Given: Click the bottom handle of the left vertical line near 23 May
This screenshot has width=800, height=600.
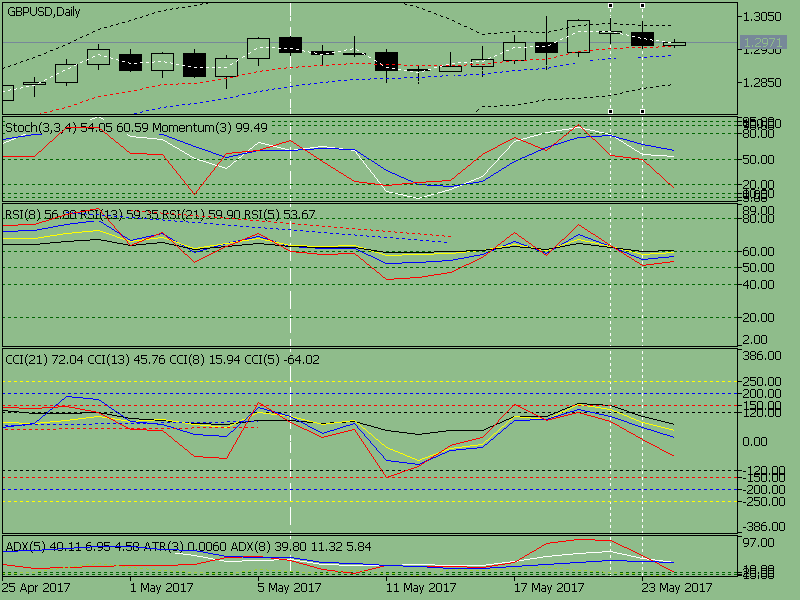Looking at the screenshot, I should point(611,111).
